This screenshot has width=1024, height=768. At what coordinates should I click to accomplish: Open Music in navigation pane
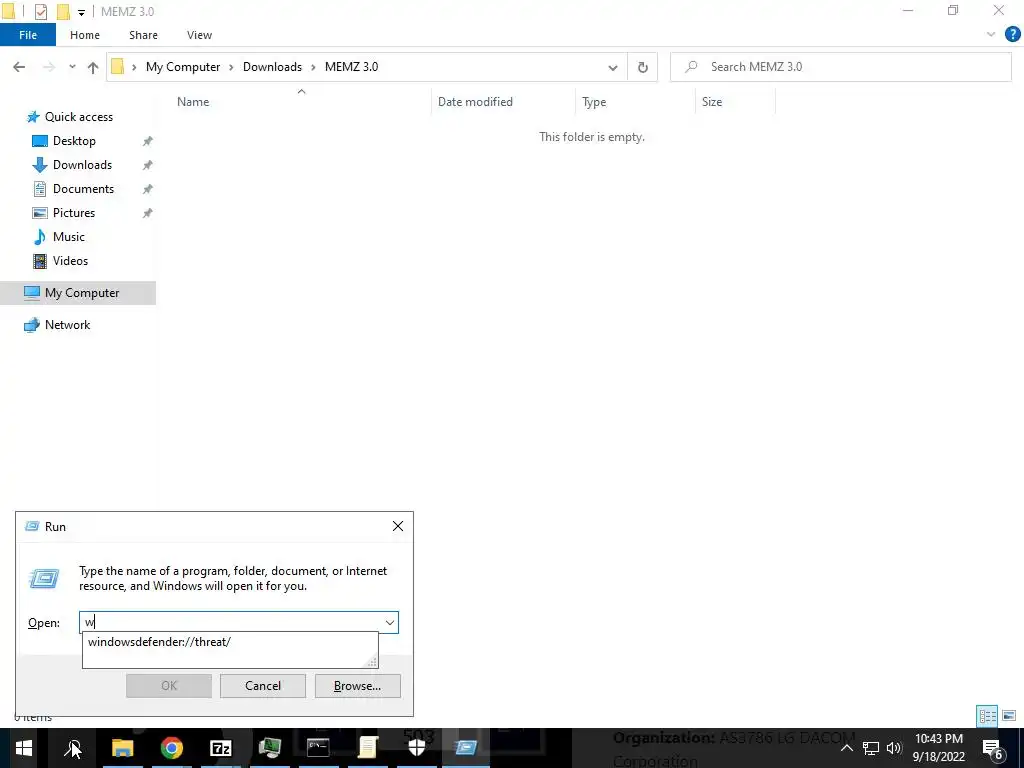point(69,237)
